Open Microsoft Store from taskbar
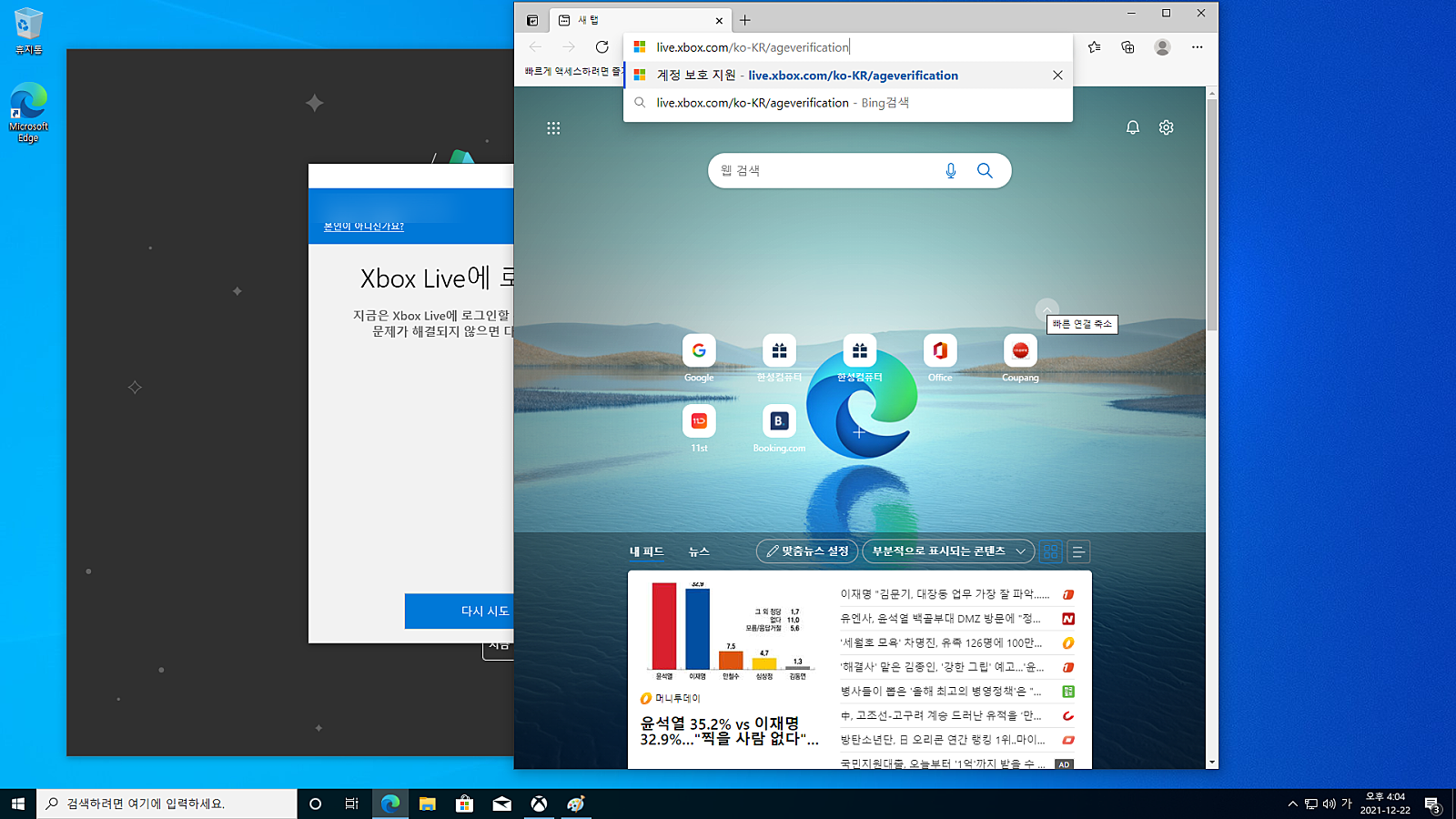Image resolution: width=1456 pixels, height=819 pixels. click(x=465, y=804)
